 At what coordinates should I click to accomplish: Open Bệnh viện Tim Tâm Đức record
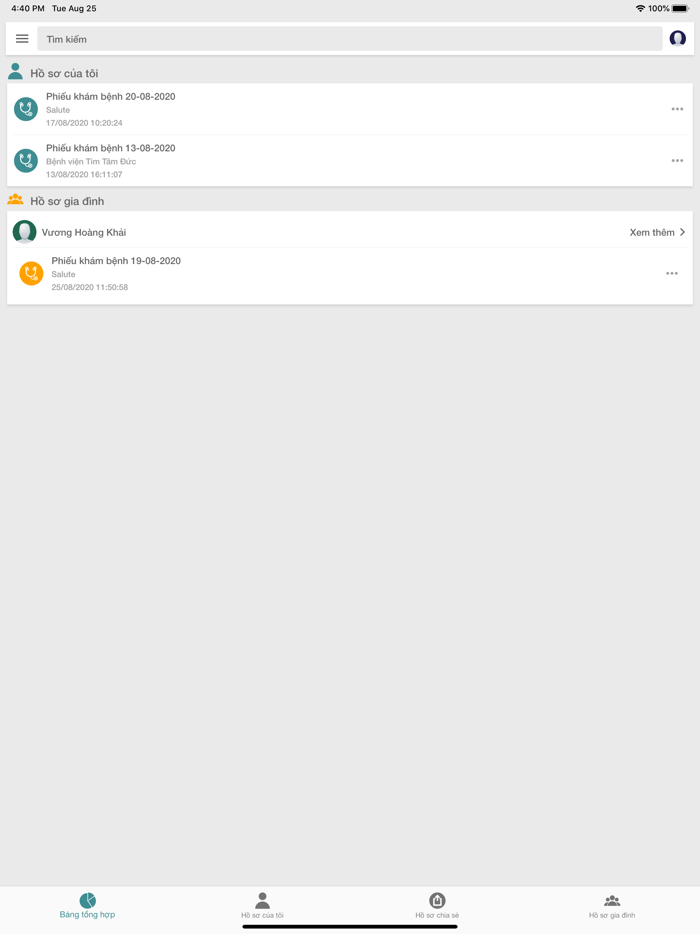pos(350,161)
